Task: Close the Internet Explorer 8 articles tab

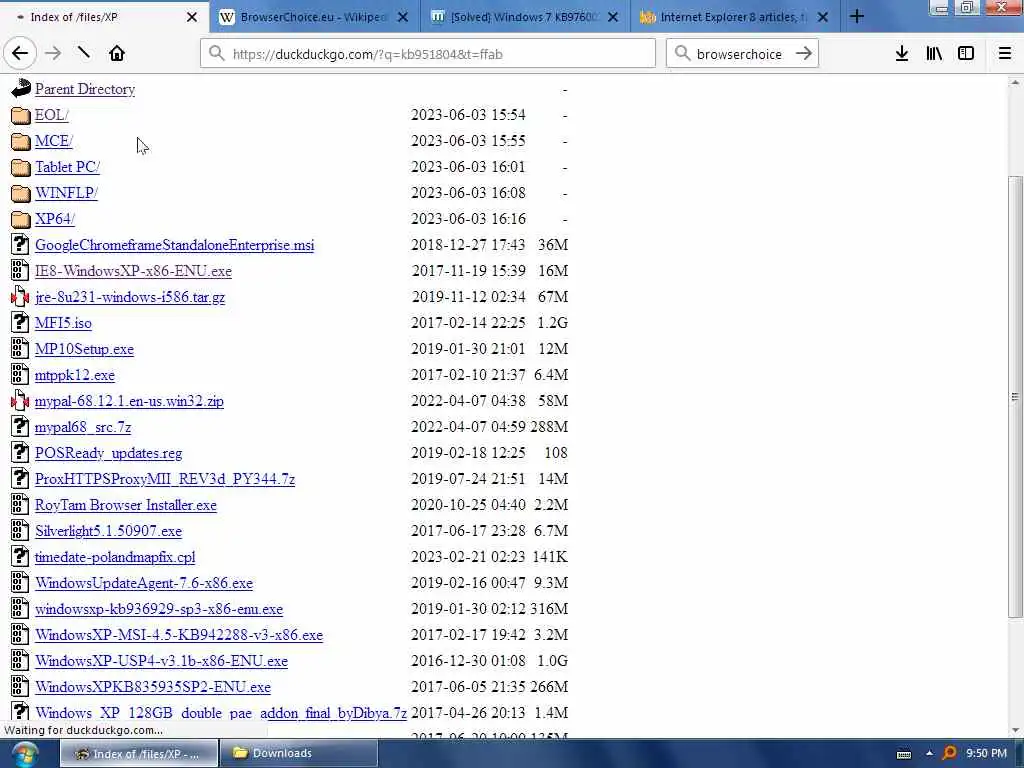Action: (823, 17)
